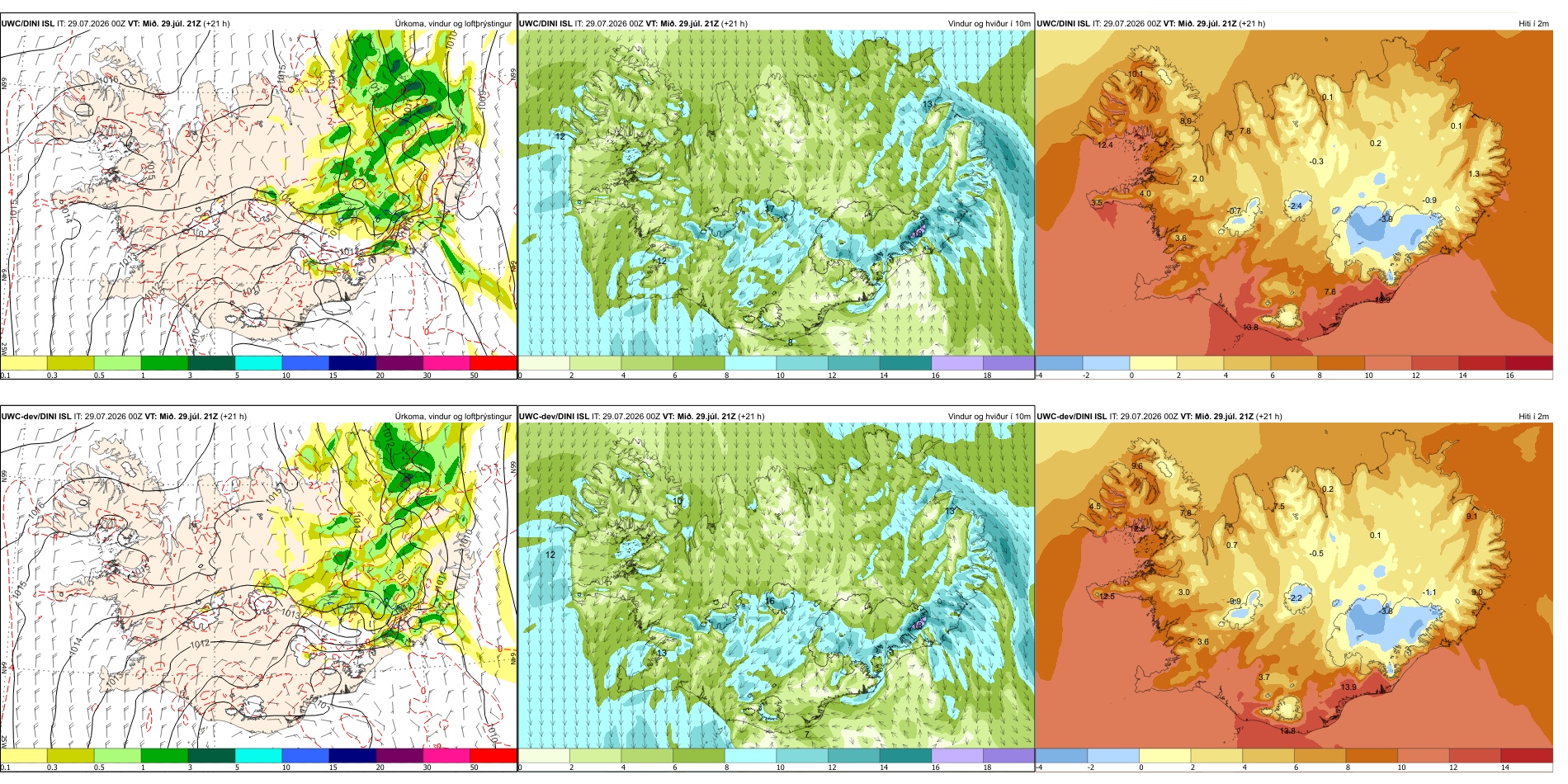The height and width of the screenshot is (784, 1568).
Task: Click the light blue -2 swatch in UWC-dev temperature legend
Action: pos(1113,755)
